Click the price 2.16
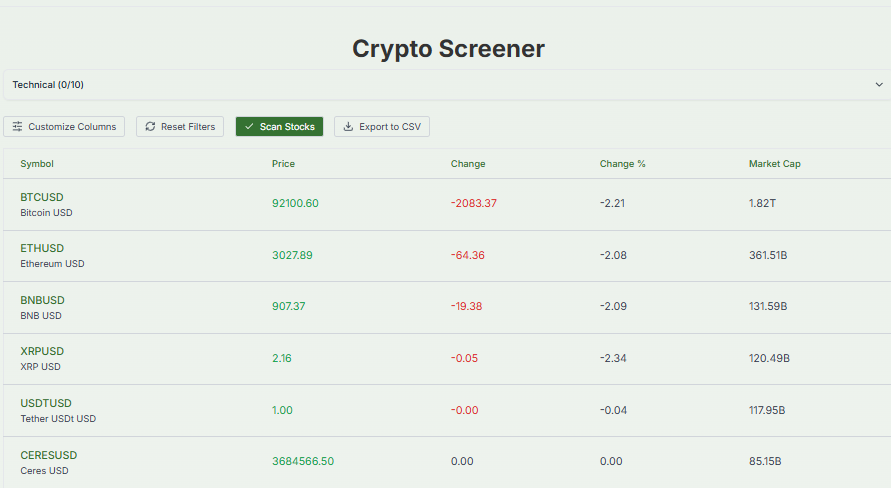 pyautogui.click(x=282, y=358)
